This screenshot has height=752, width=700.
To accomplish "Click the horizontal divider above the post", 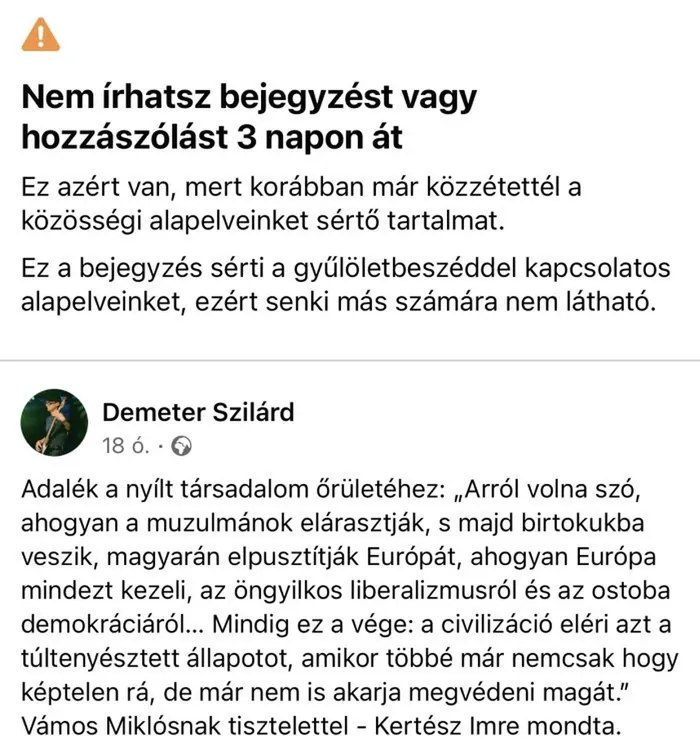I will point(350,361).
